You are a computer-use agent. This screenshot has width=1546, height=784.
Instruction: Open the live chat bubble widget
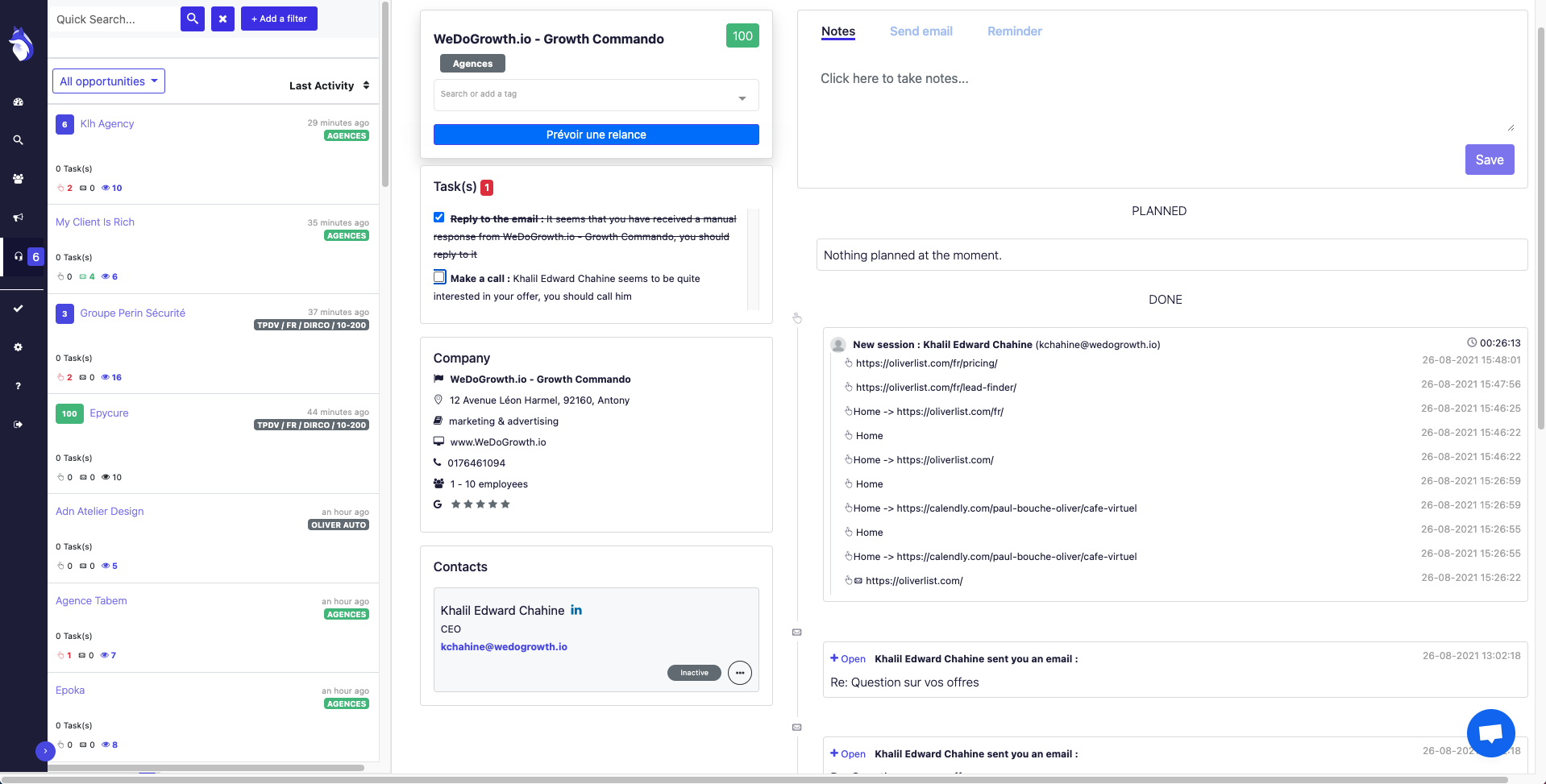[1490, 732]
